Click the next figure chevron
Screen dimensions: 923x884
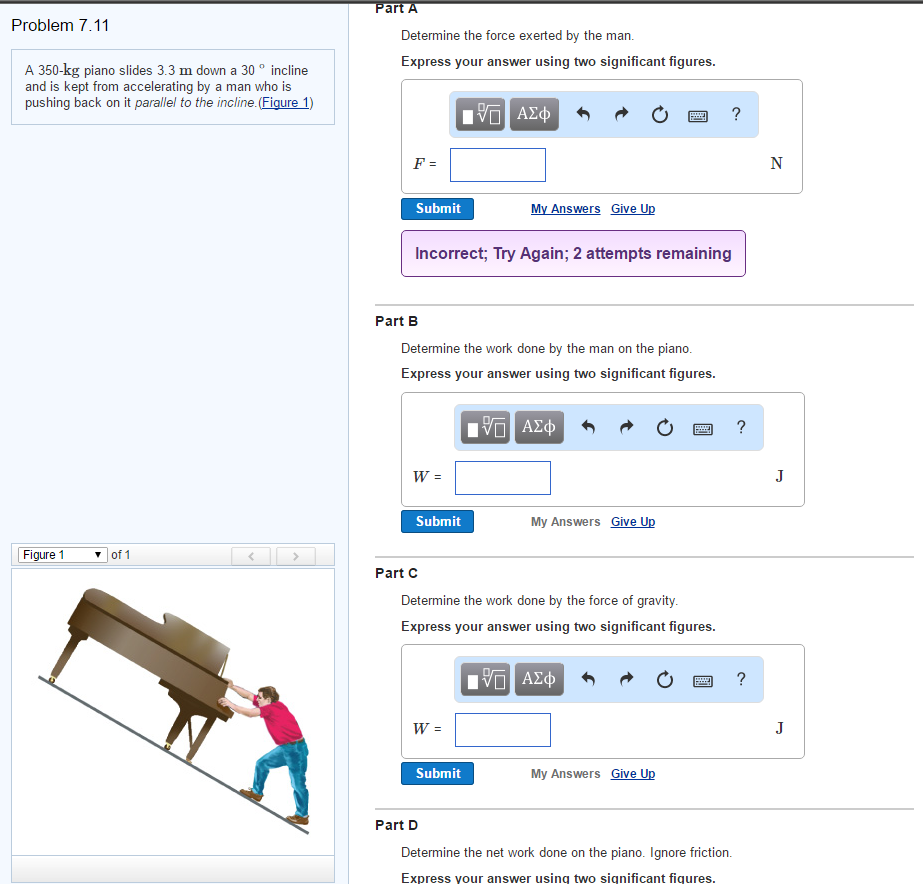pyautogui.click(x=295, y=555)
